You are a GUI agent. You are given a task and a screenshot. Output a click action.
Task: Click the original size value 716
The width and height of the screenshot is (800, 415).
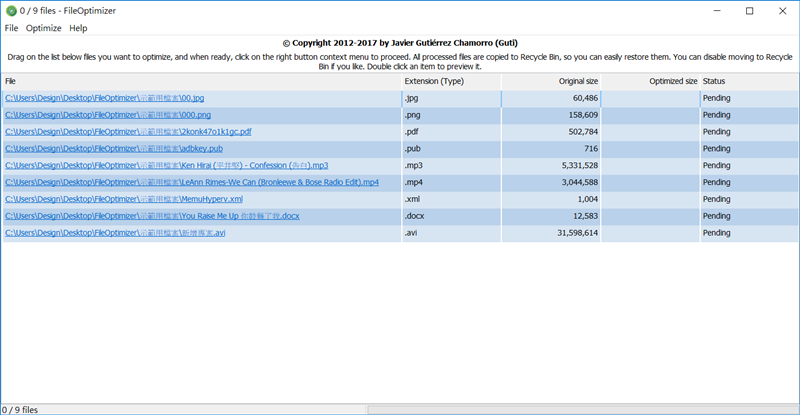coord(591,149)
